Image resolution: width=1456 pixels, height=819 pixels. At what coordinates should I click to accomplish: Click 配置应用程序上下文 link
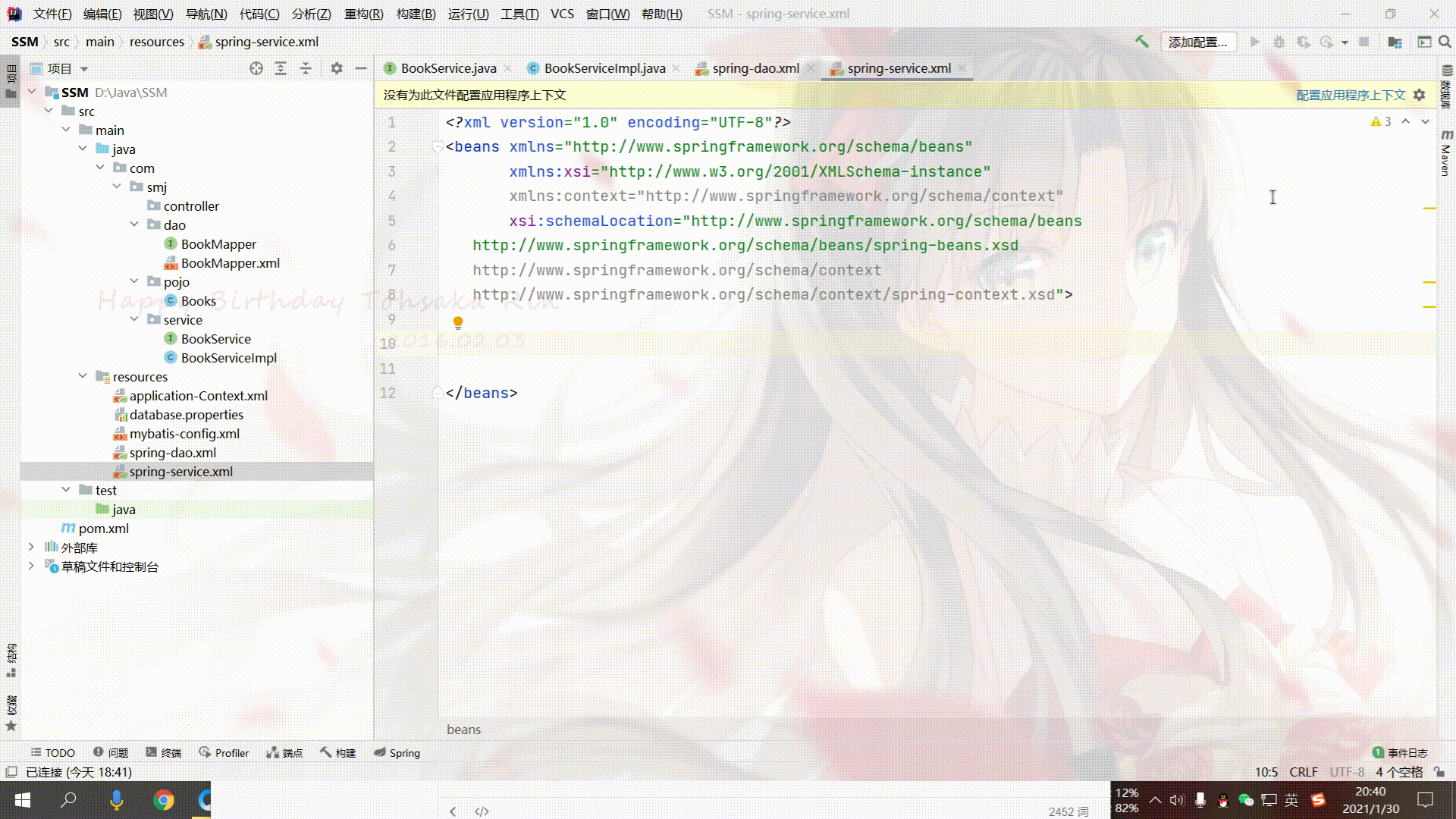click(1350, 95)
